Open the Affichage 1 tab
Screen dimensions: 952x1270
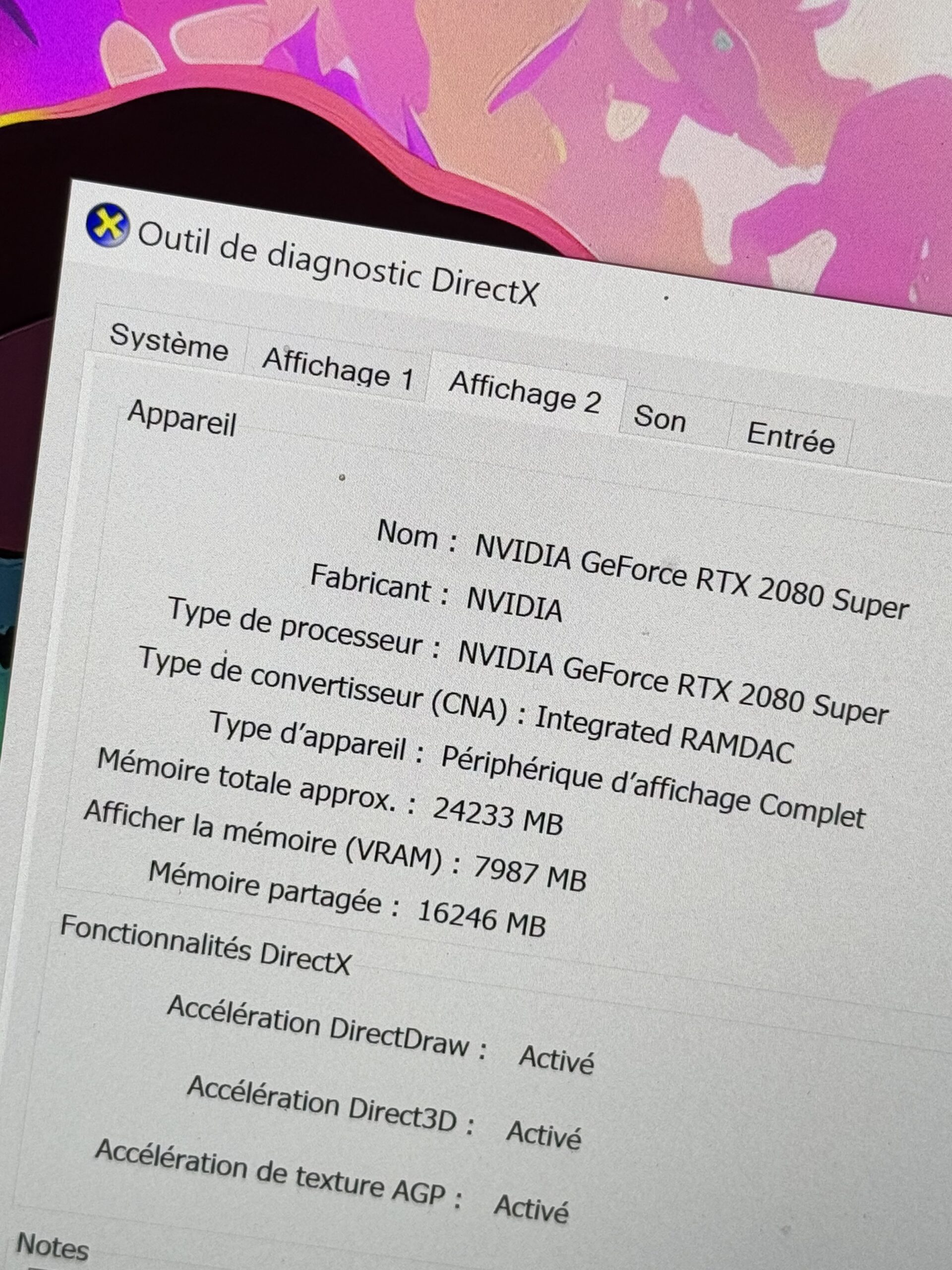click(338, 369)
